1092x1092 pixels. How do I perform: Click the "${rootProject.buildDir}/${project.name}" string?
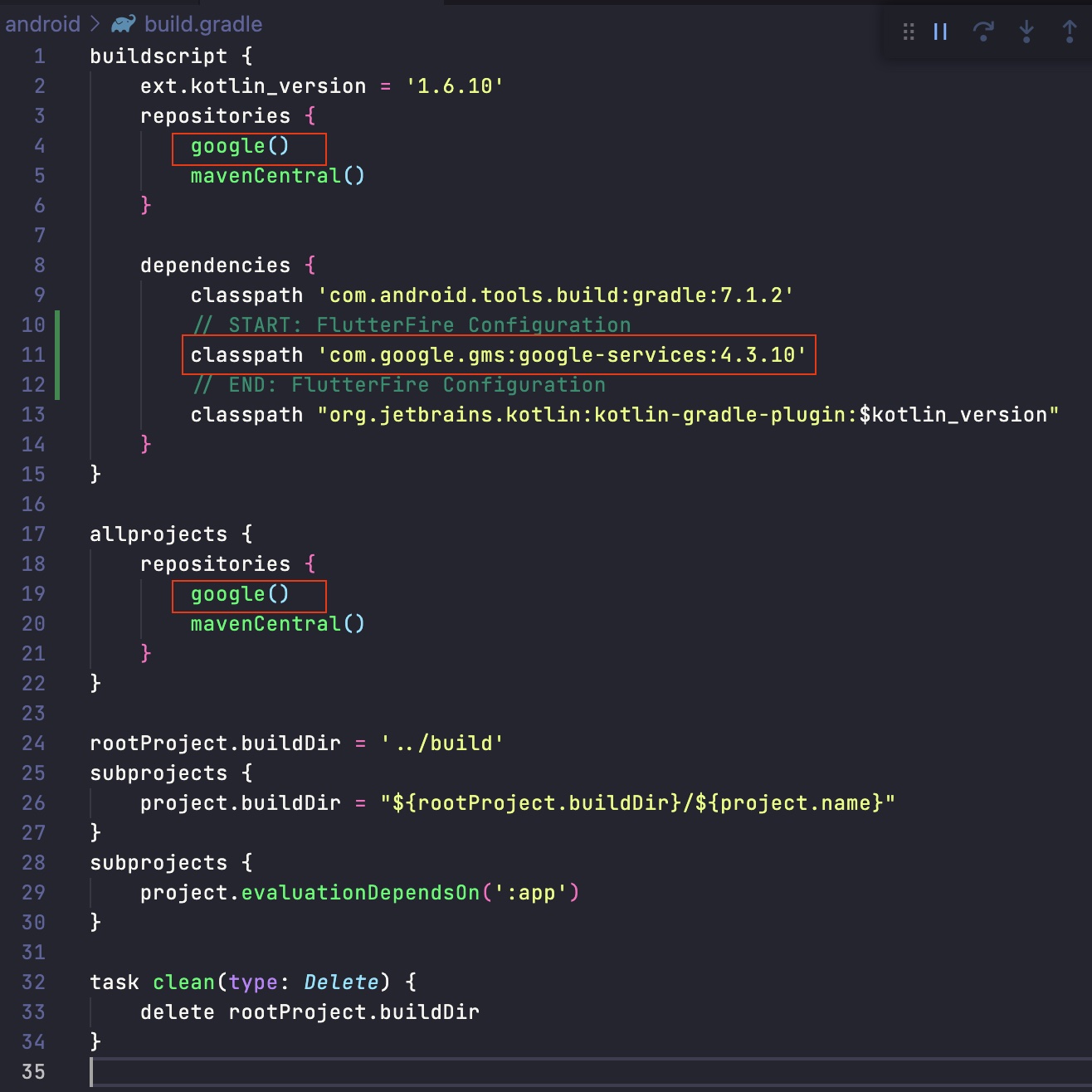pos(638,803)
